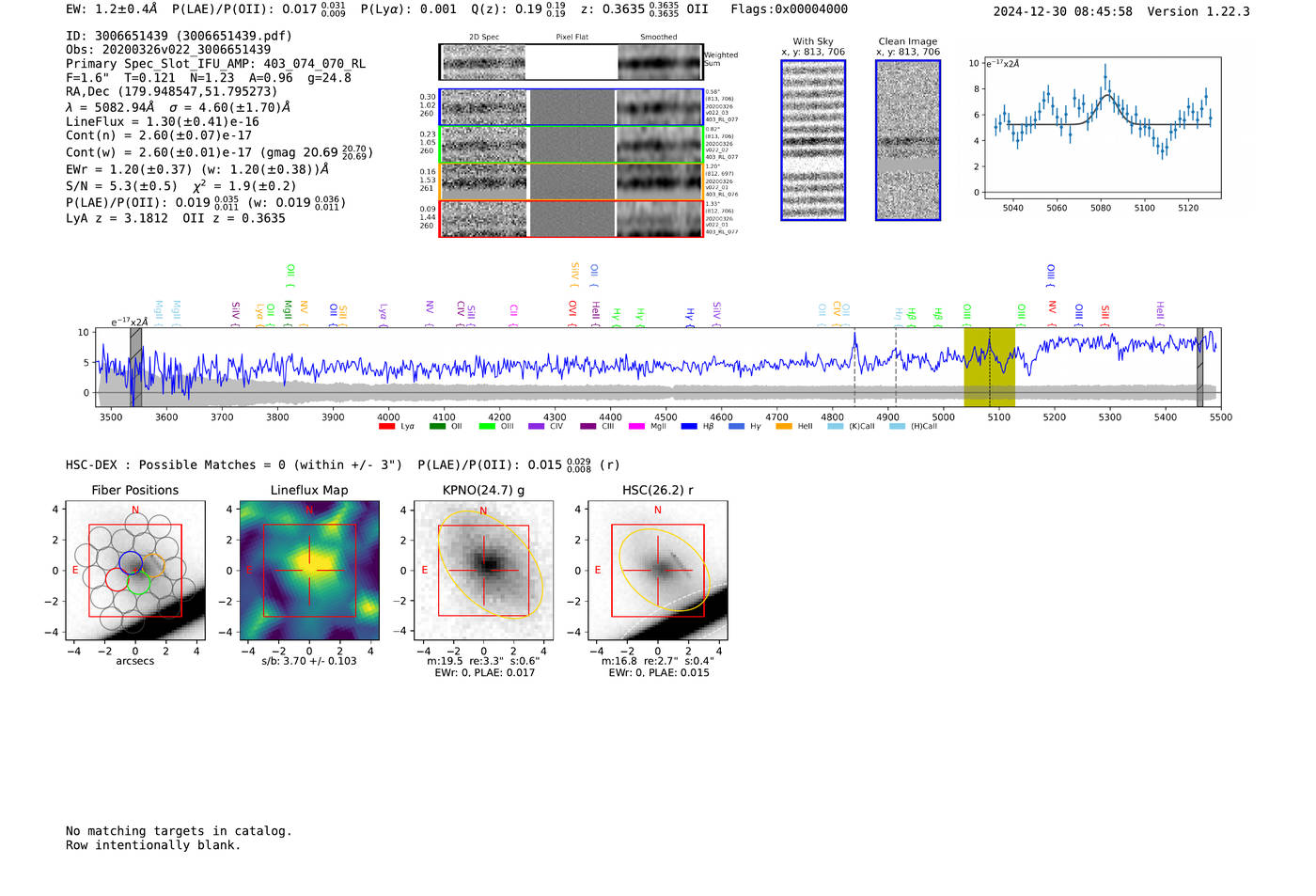Click the 's/b: 3.70 +/- 0.103' caption
This screenshot has height=896, width=1316.
pos(309,661)
